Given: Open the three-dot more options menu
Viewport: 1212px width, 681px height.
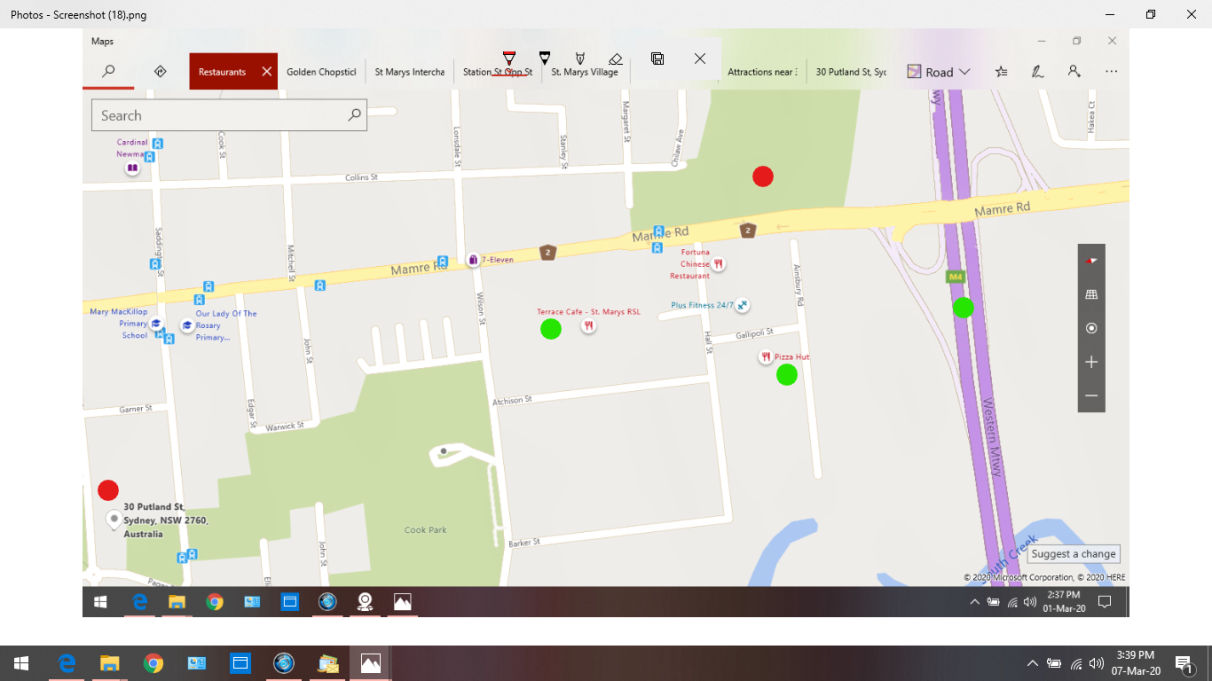Looking at the screenshot, I should tap(1111, 72).
